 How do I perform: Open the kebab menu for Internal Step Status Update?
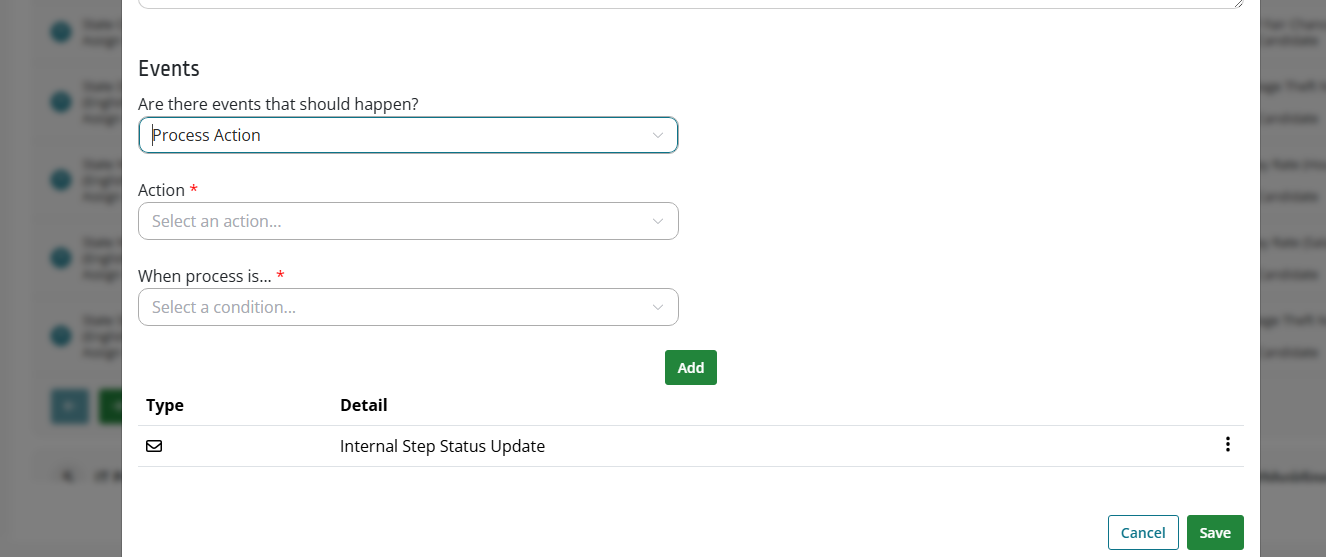coord(1227,445)
